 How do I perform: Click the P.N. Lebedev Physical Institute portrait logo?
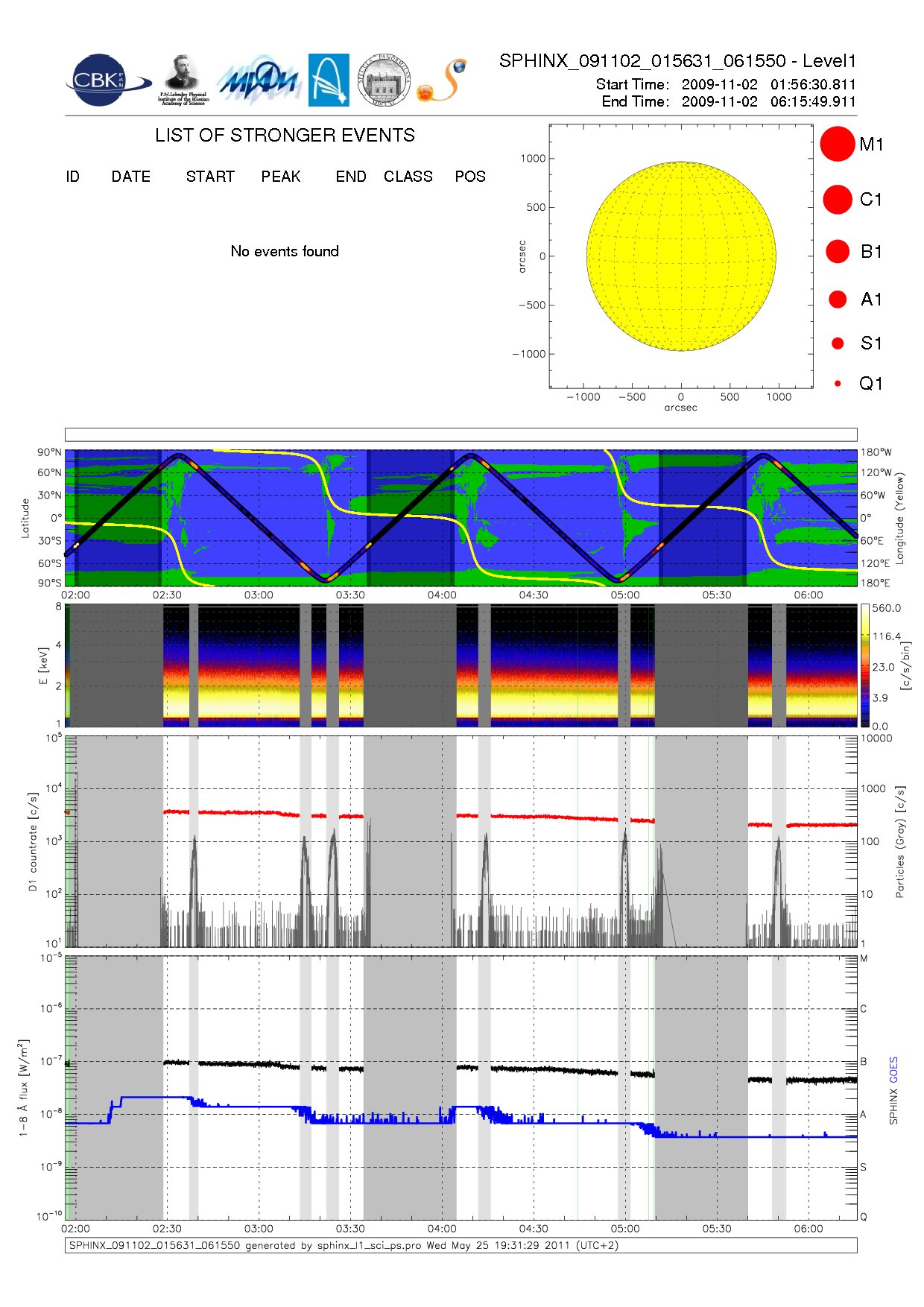(183, 80)
